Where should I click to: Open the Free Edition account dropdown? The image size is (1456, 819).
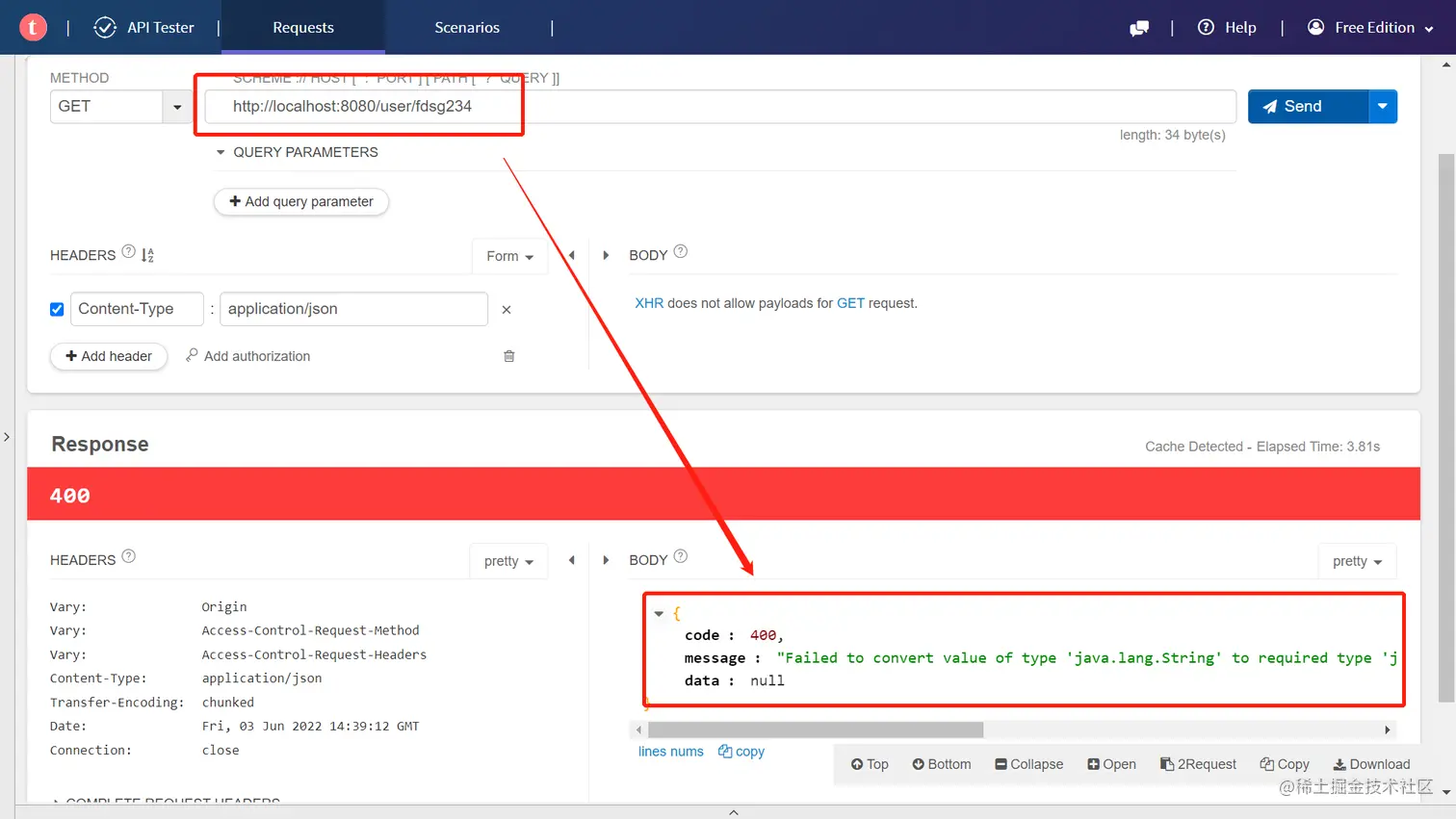click(1370, 27)
